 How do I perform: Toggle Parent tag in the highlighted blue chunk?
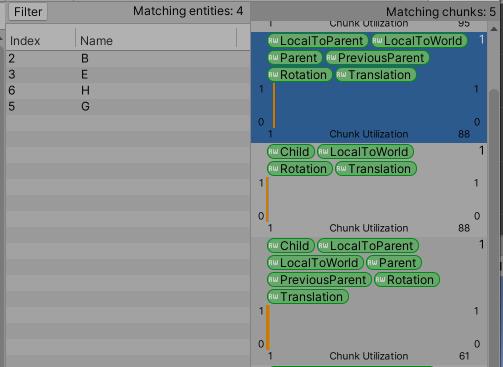[x=294, y=58]
